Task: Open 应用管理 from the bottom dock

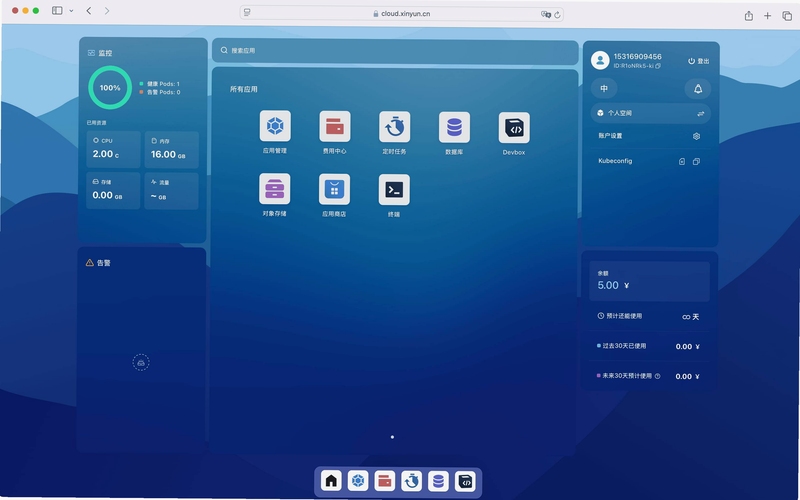Action: pyautogui.click(x=358, y=481)
